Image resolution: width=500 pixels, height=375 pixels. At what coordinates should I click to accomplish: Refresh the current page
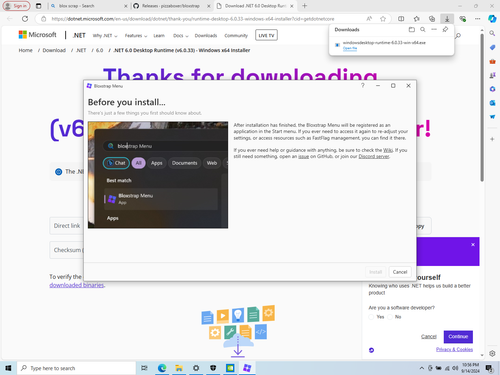point(25,19)
